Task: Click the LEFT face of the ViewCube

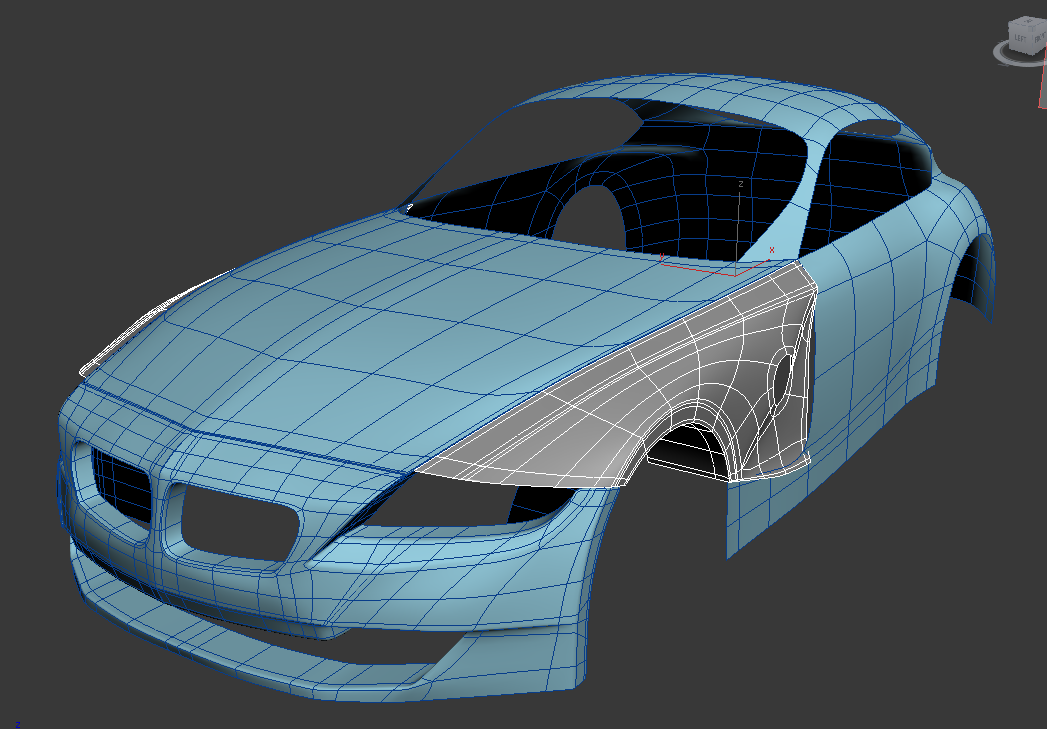Action: click(x=1020, y=38)
